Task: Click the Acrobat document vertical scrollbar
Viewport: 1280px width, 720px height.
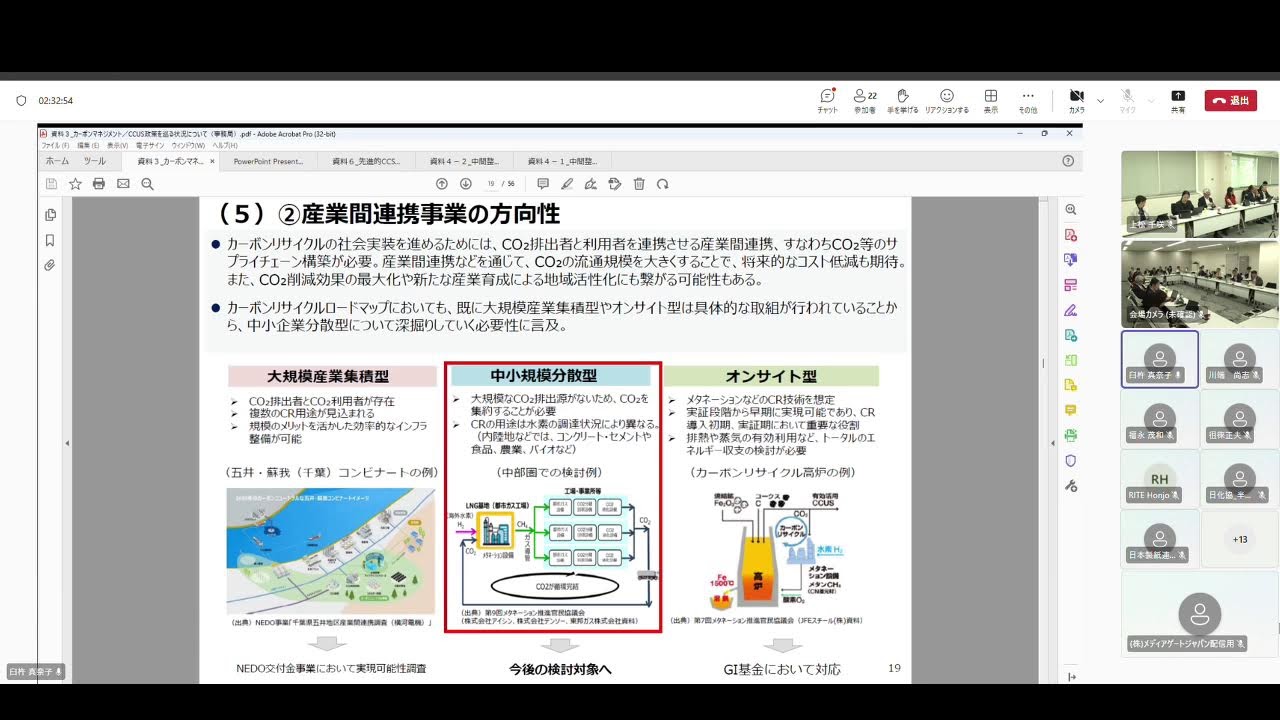Action: point(1043,440)
